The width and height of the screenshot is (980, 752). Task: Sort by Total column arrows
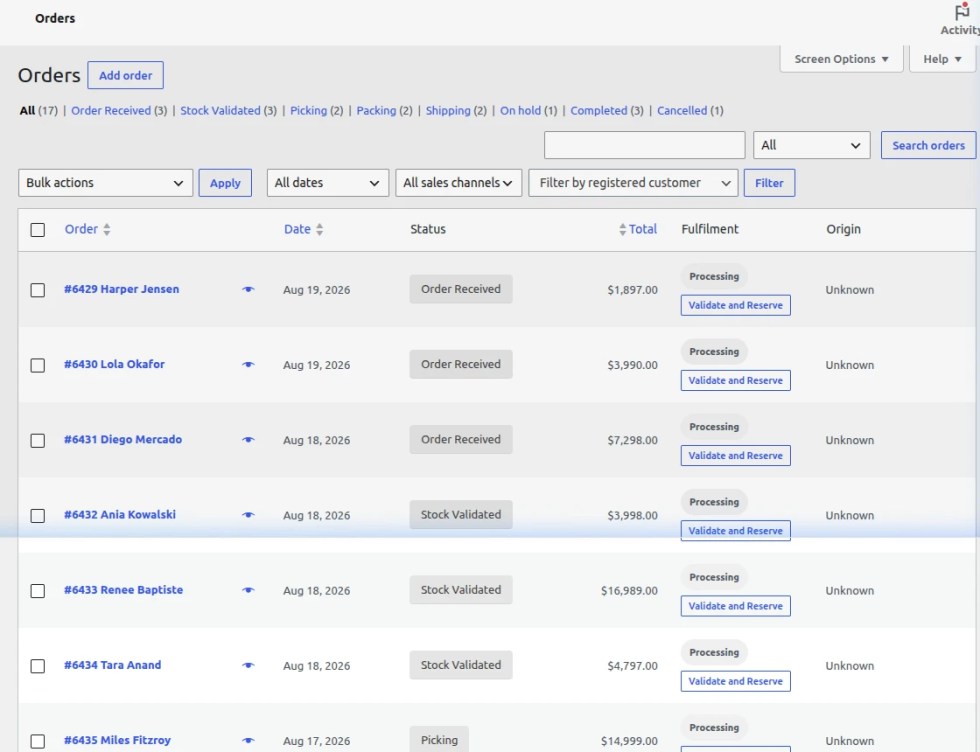[x=622, y=229]
